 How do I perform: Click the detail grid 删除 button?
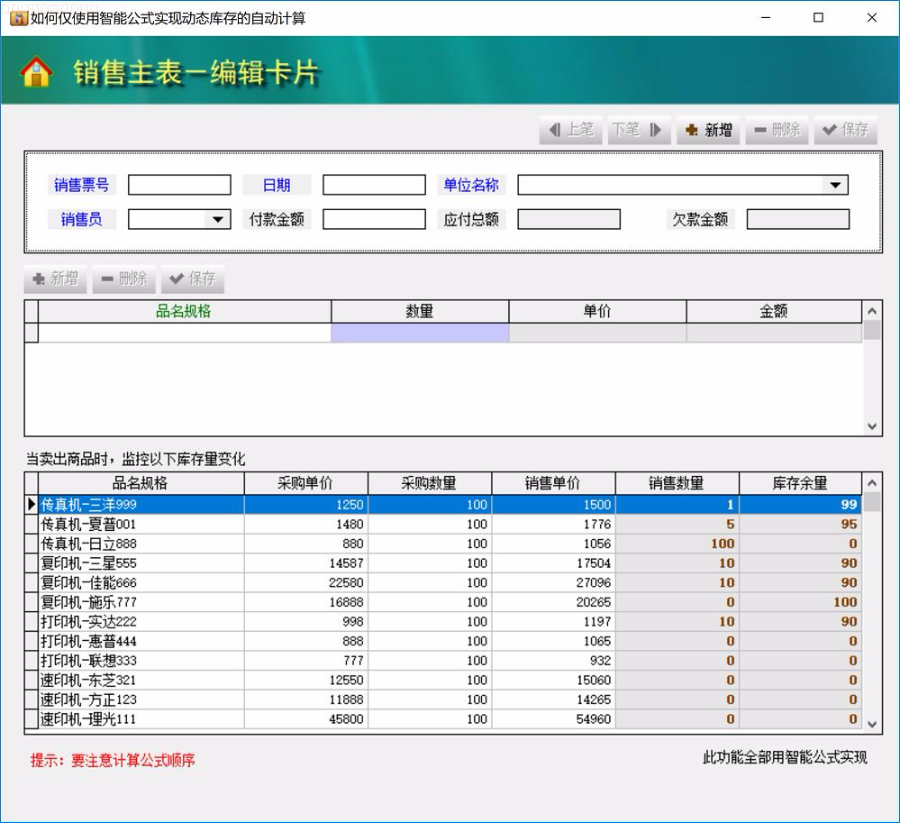pos(124,279)
